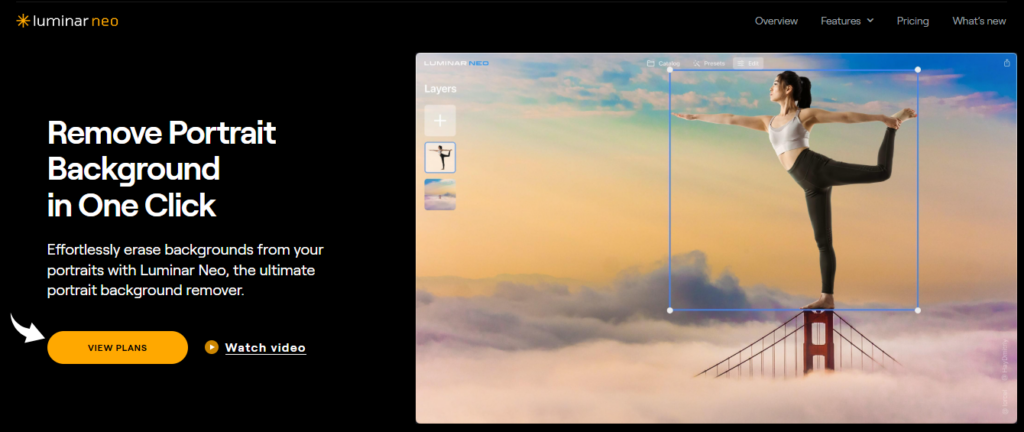Click the Layers panel heading
Viewport: 1024px width, 432px height.
click(440, 89)
